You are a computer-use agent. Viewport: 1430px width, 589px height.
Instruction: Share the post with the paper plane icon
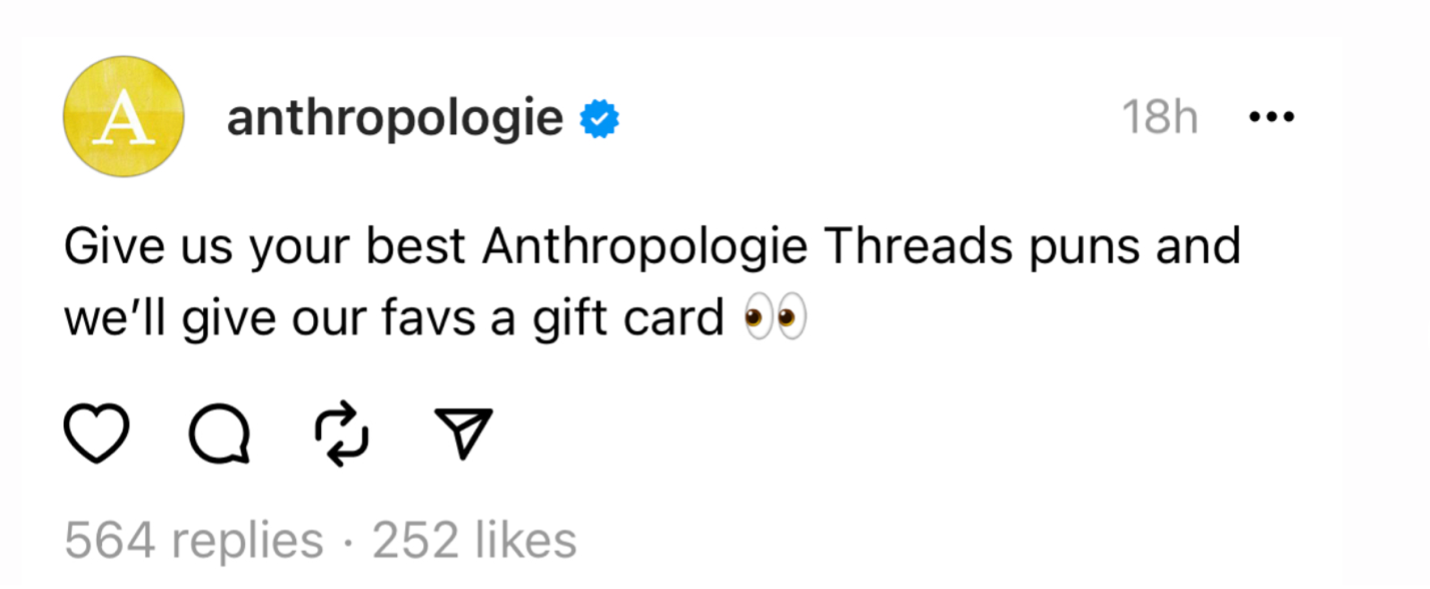click(x=460, y=434)
